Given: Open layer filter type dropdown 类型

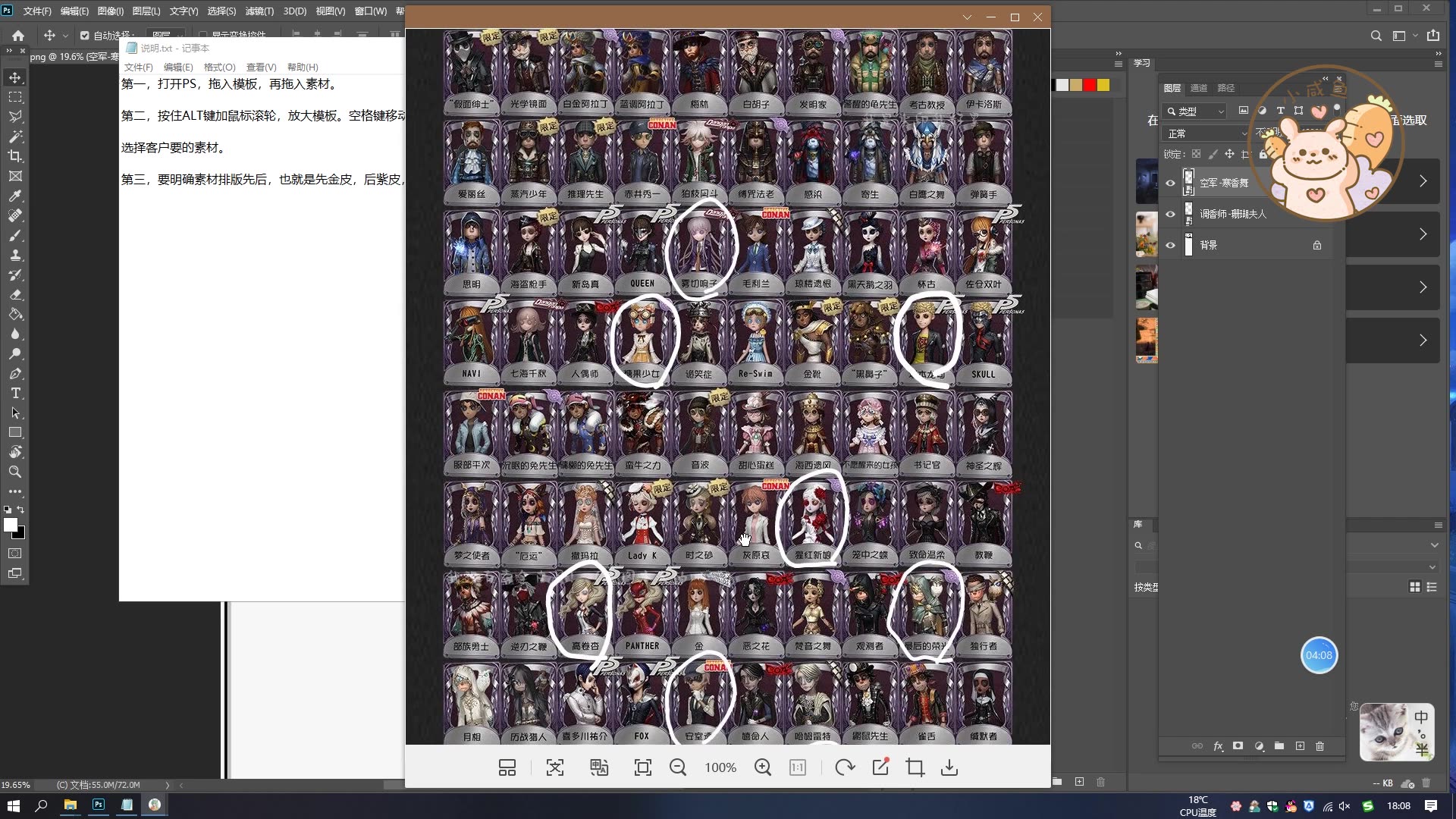Looking at the screenshot, I should [x=1195, y=111].
